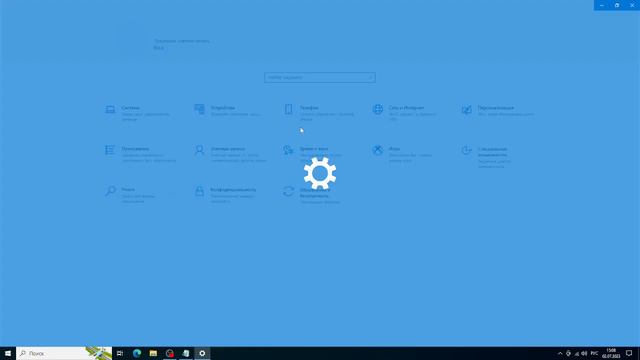
Task: Click the Найти параметр settings search field
Action: [320, 78]
